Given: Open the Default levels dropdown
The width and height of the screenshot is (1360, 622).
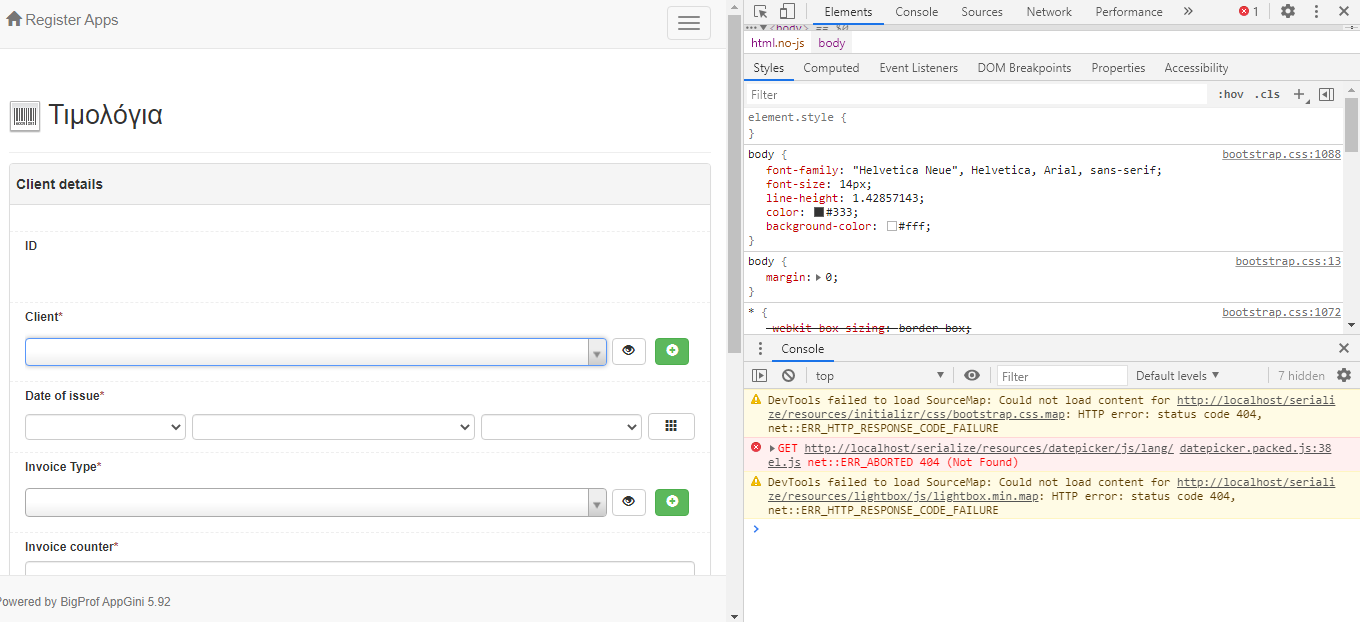Looking at the screenshot, I should [x=1177, y=376].
